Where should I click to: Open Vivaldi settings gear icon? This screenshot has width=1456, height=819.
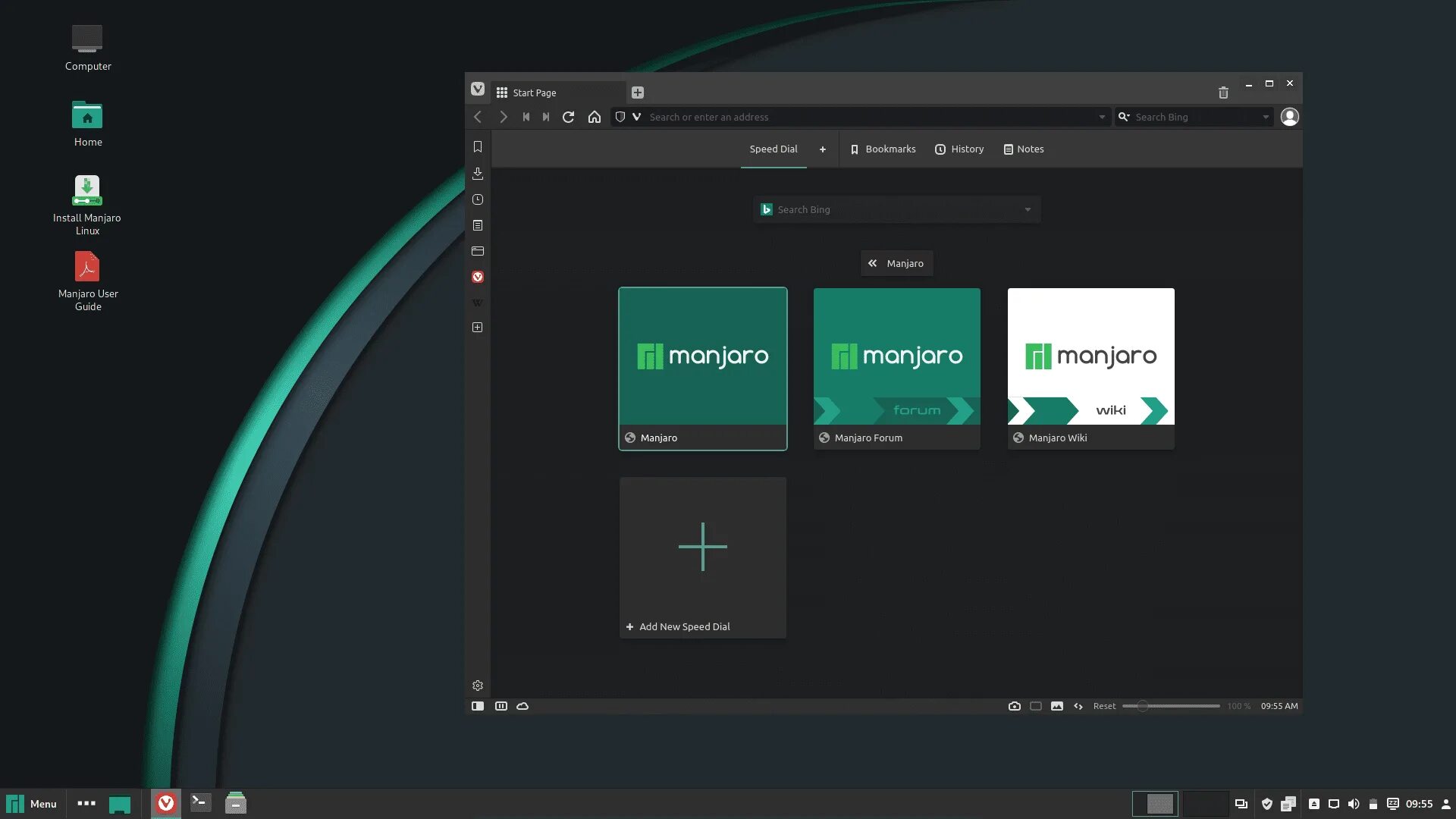point(478,686)
